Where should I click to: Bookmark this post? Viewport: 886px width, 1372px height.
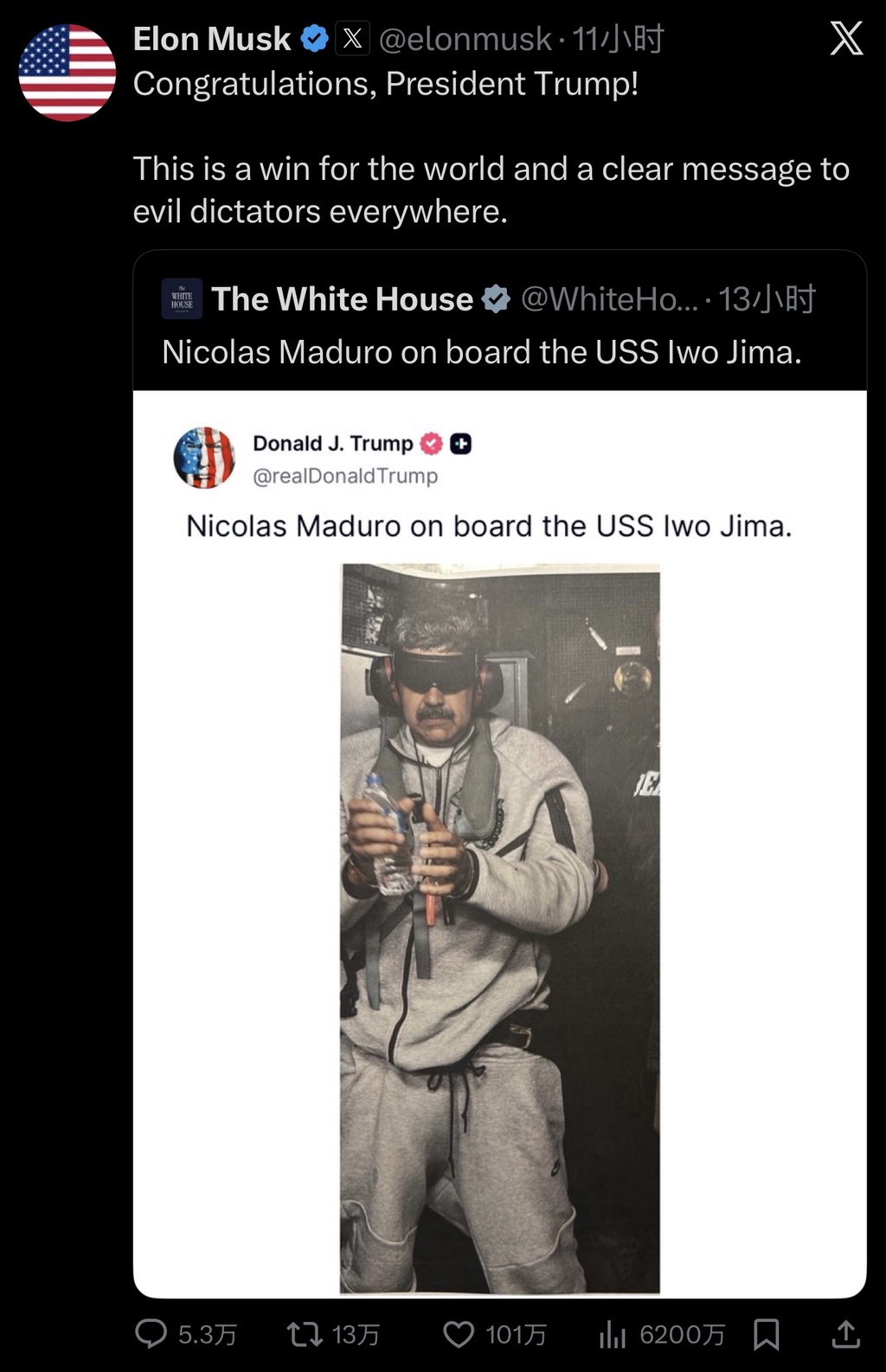(x=767, y=1333)
